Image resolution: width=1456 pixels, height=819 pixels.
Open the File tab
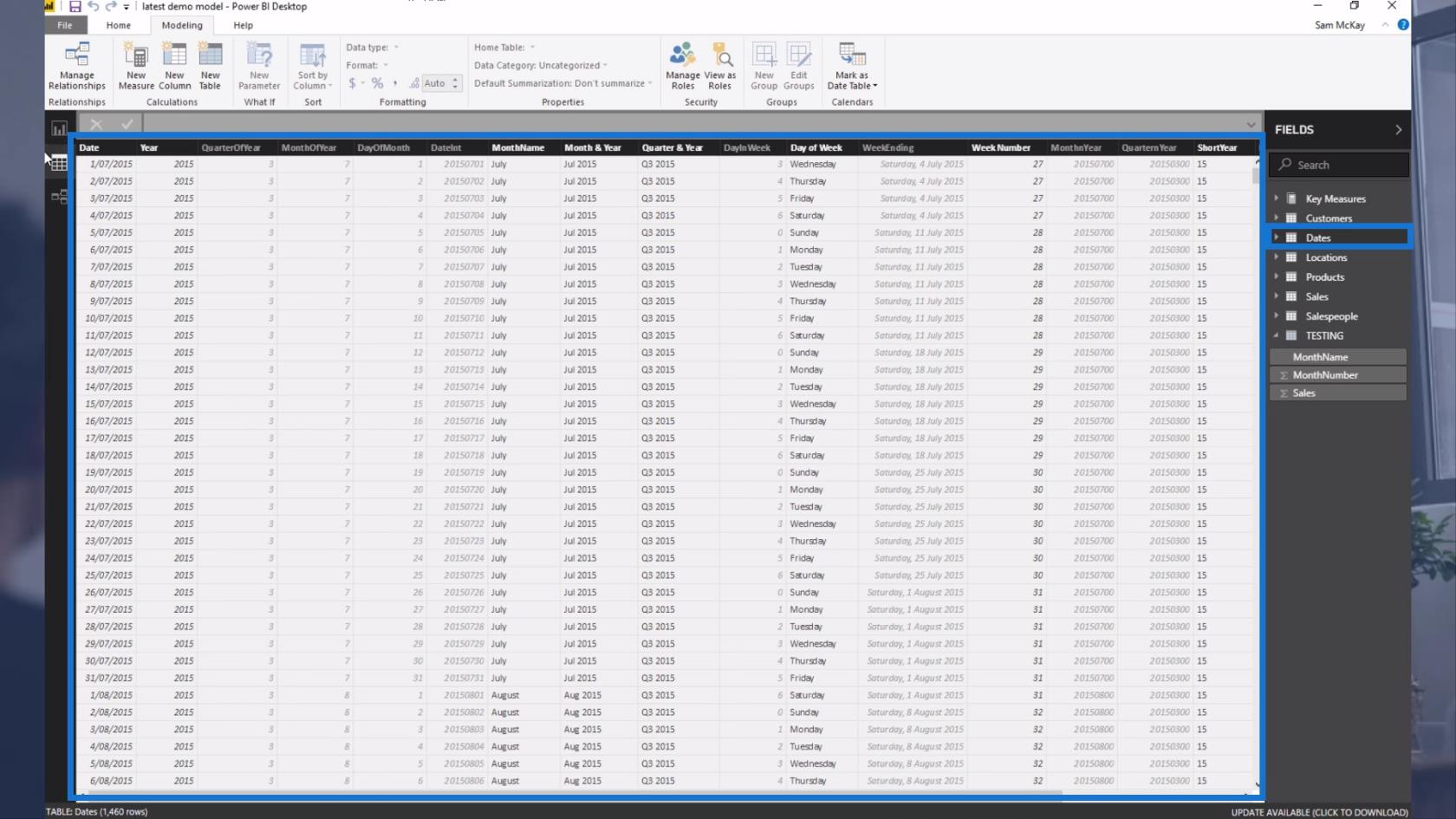point(65,25)
